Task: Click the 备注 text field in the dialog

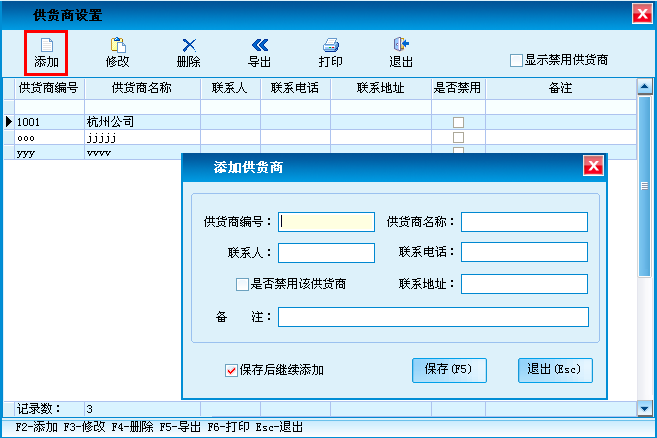Action: click(x=433, y=317)
